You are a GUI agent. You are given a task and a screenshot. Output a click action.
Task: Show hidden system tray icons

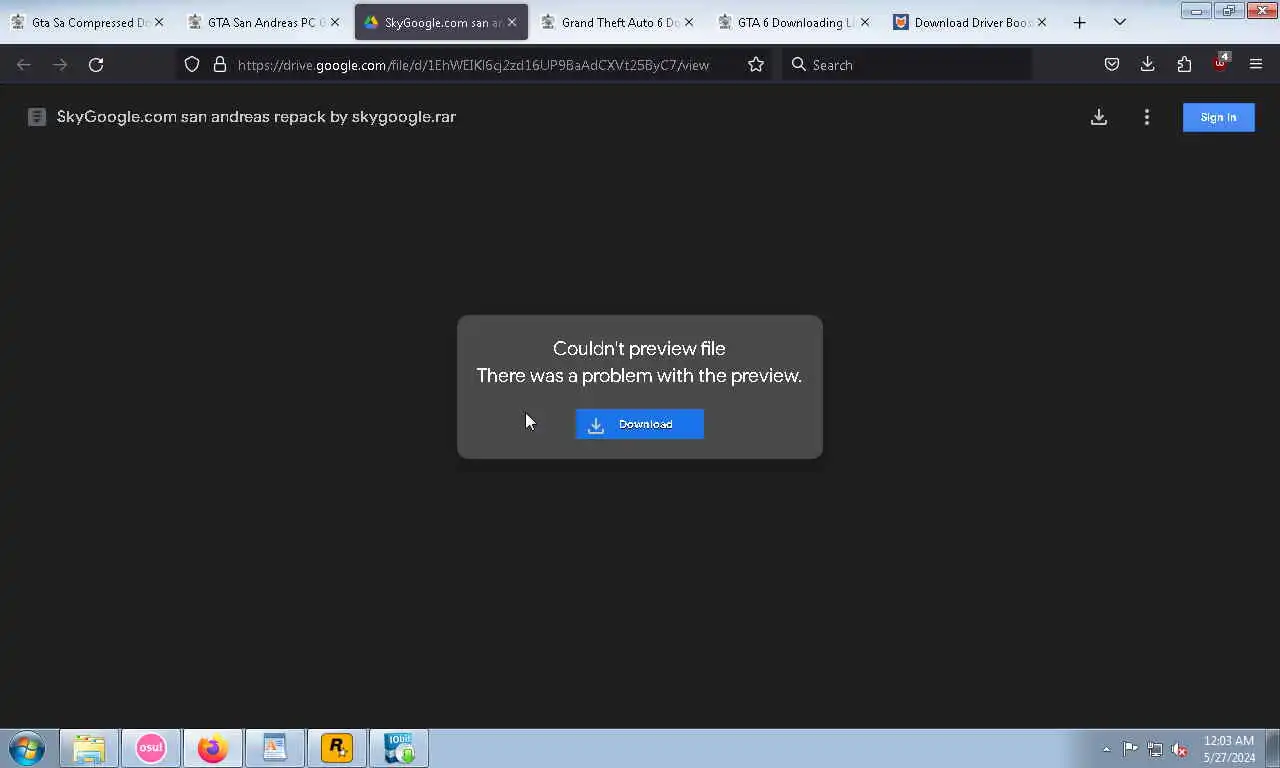1106,749
